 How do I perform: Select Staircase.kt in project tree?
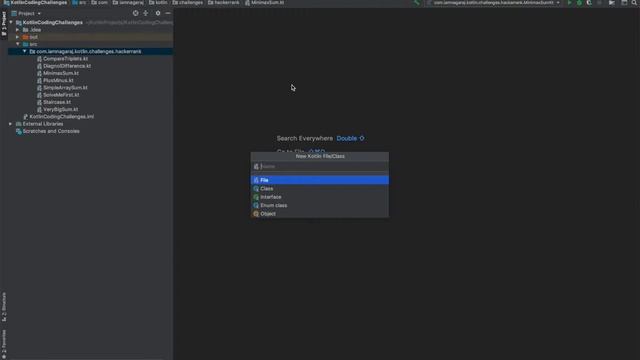point(57,102)
